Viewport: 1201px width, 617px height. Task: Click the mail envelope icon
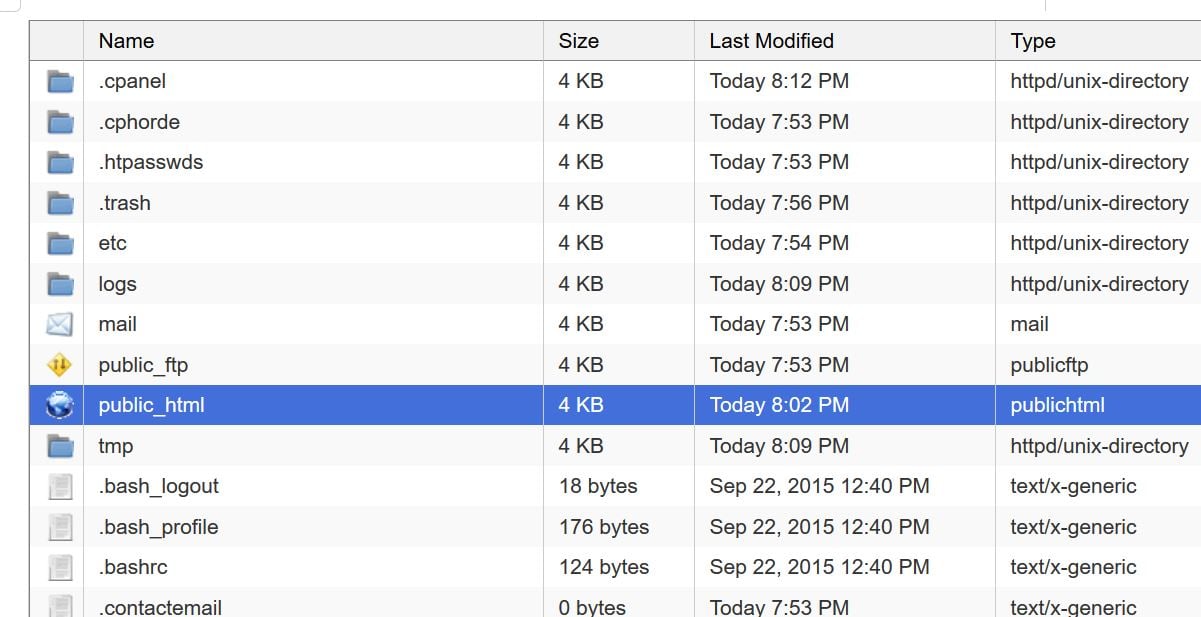58,324
